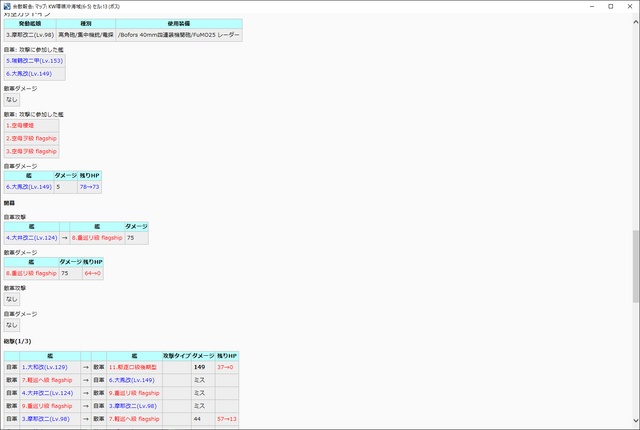Screen dimensions: 640x430
Task: Click the 砲撃(1/3) section heading
Action: (18, 341)
